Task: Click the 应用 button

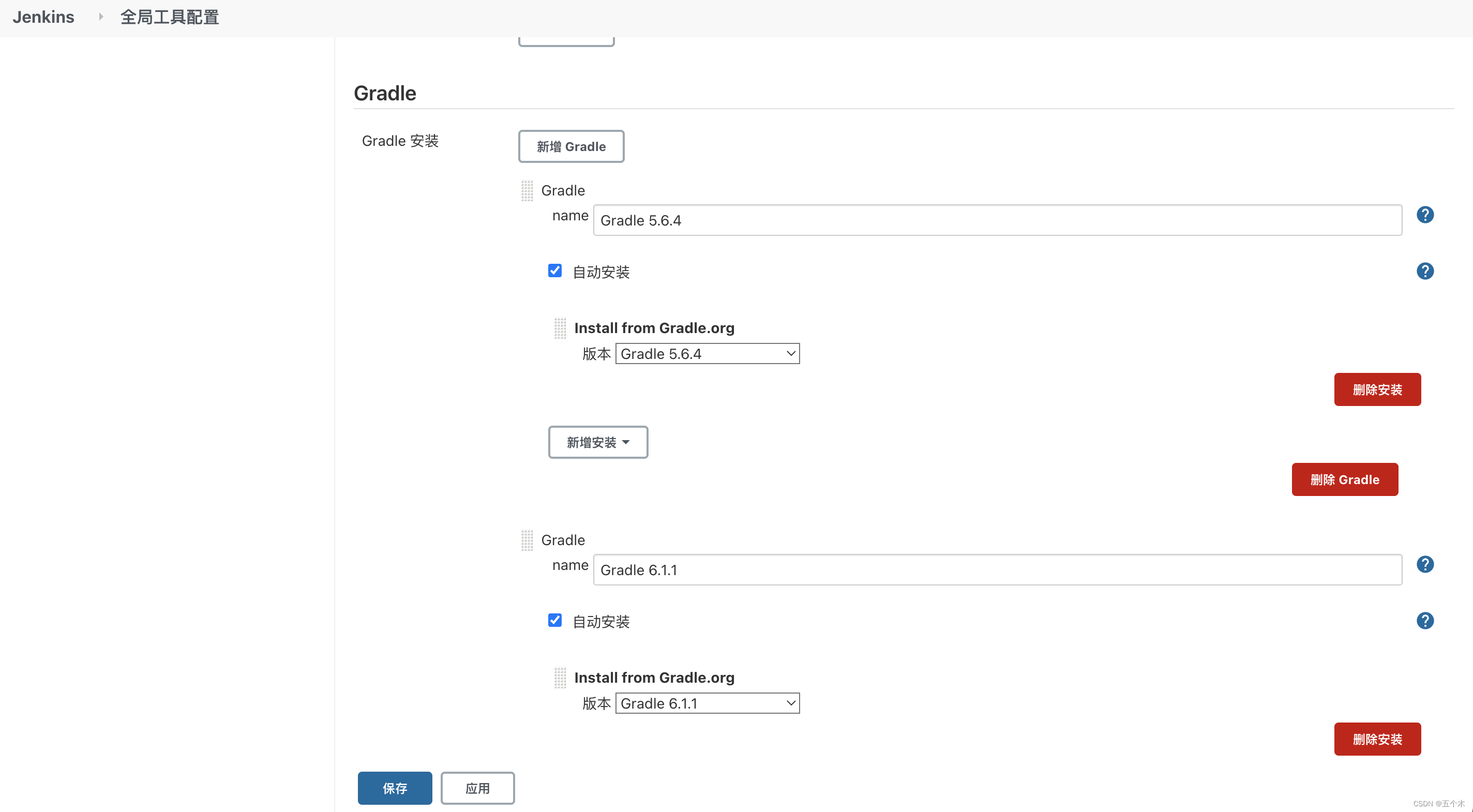Action: pyautogui.click(x=477, y=788)
